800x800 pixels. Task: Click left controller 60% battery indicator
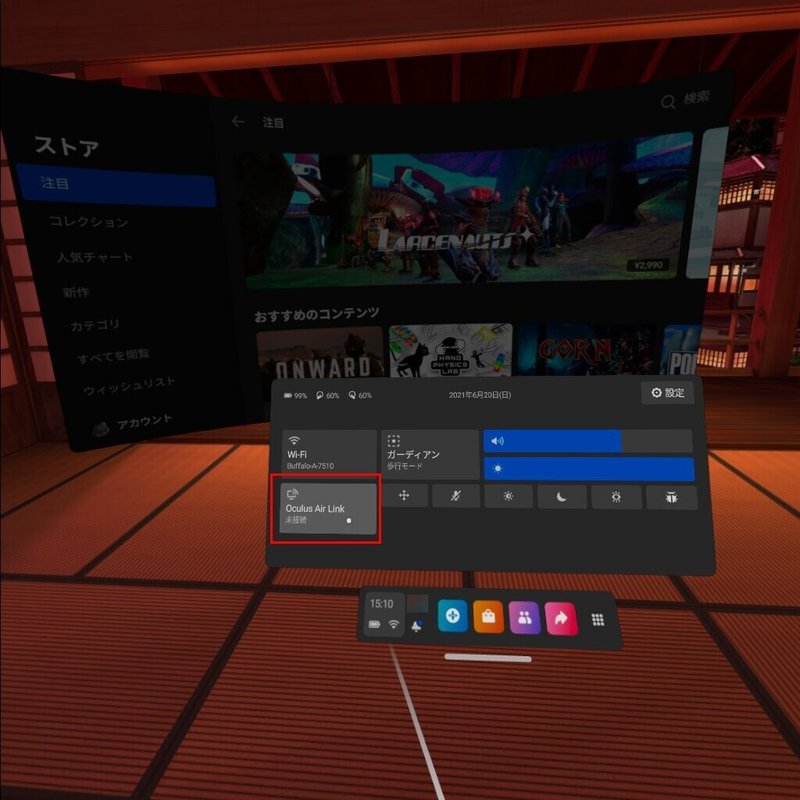click(328, 395)
